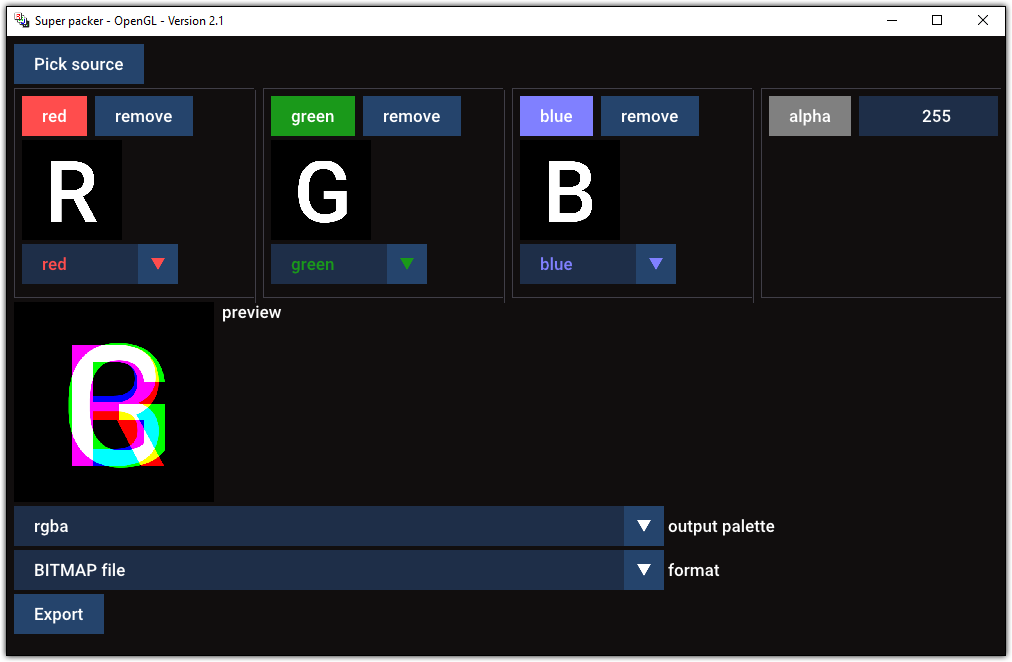The height and width of the screenshot is (662, 1012).
Task: Click the gray alpha channel button
Action: [810, 116]
